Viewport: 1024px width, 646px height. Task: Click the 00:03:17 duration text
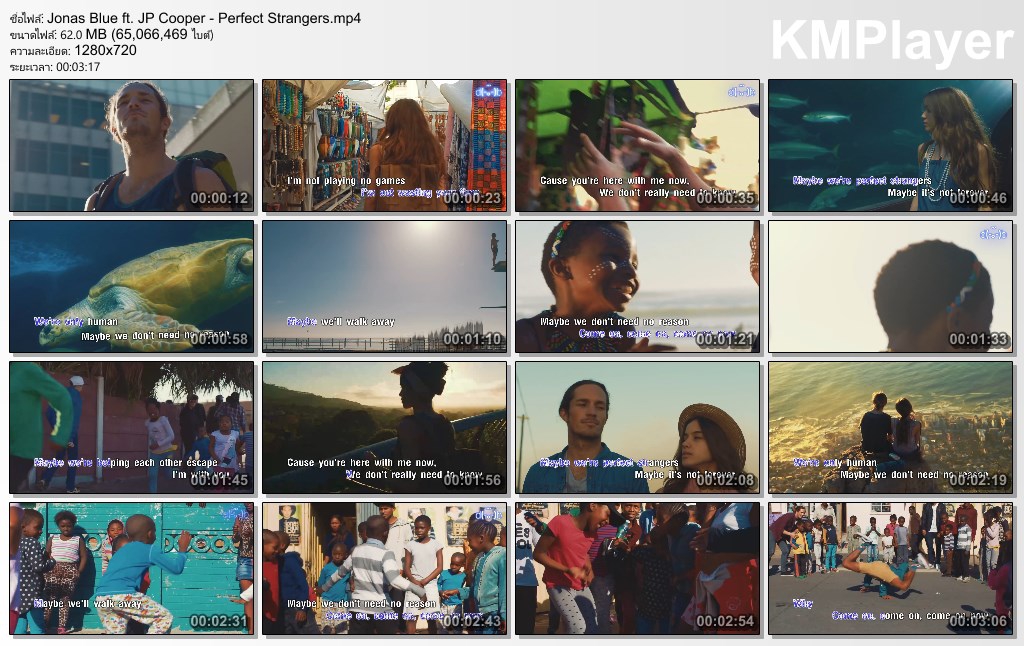[x=78, y=67]
